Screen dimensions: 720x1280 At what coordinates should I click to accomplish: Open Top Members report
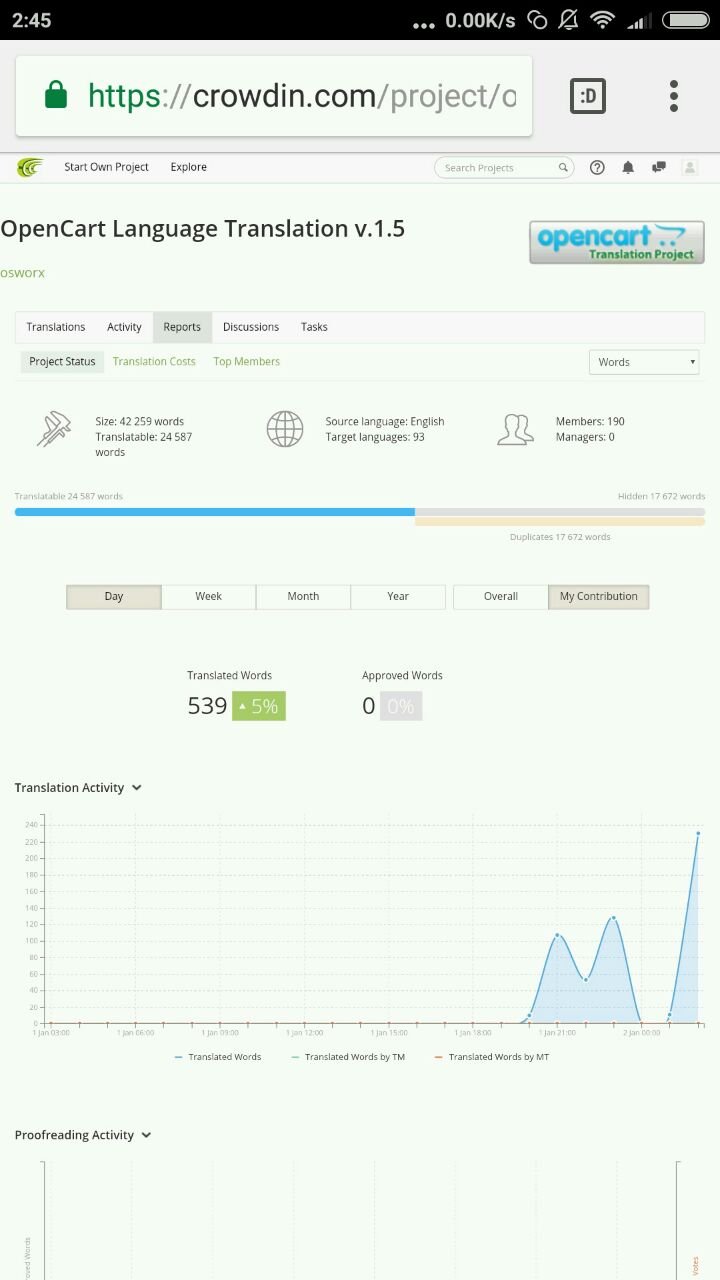[x=247, y=362]
